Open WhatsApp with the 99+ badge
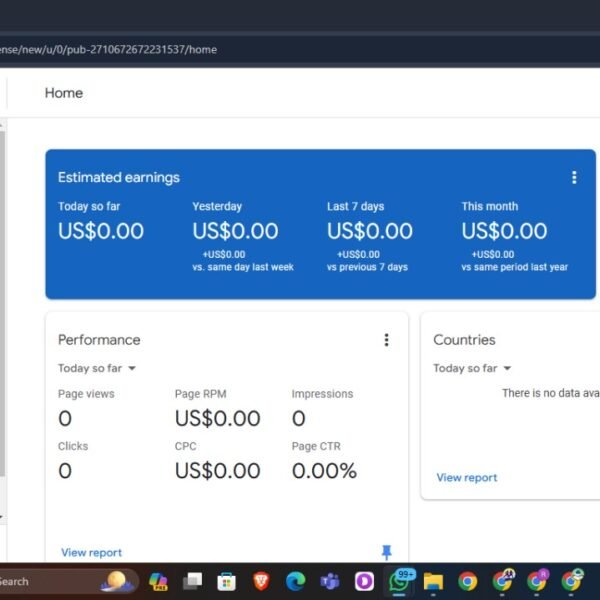The image size is (600, 600). pyautogui.click(x=399, y=582)
